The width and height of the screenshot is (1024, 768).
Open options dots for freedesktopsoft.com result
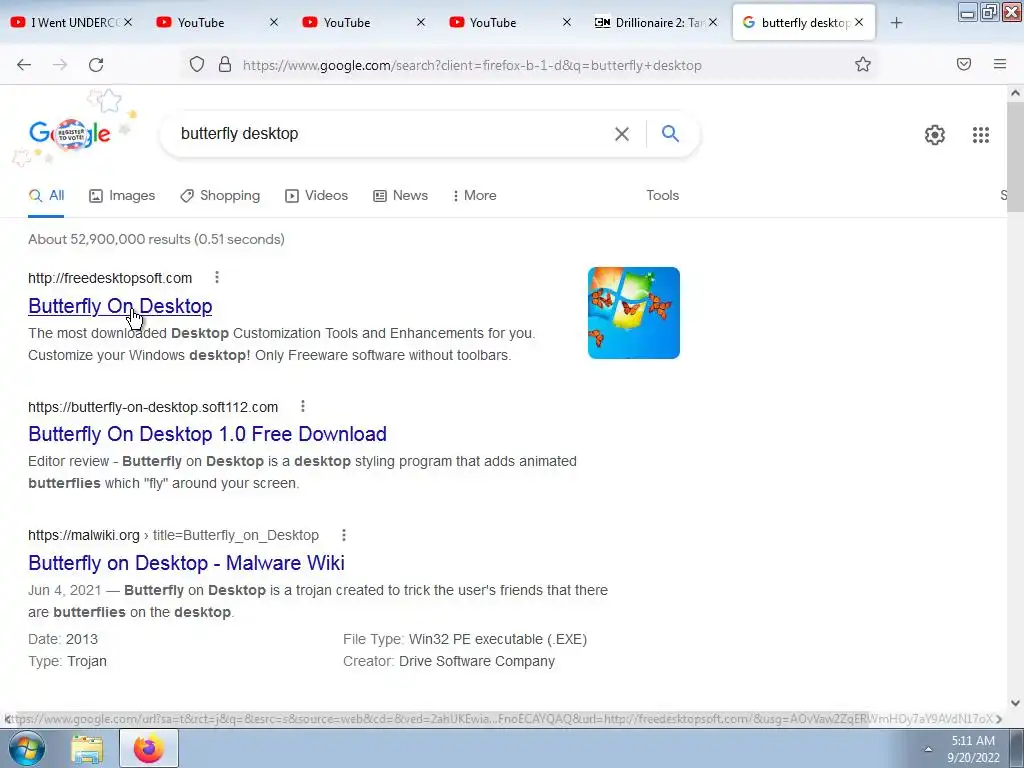tap(217, 278)
